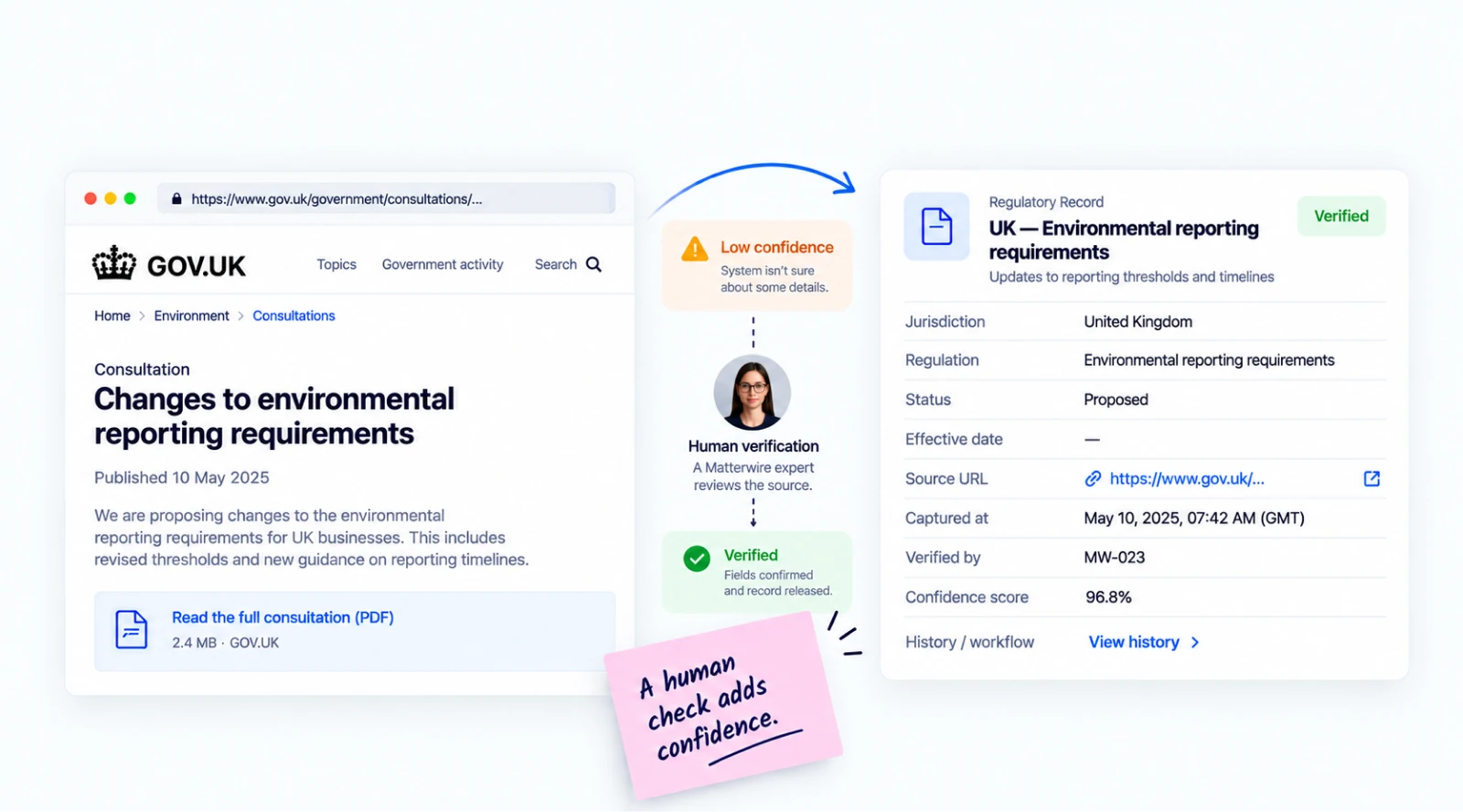Open the Consultations breadcrumb link
Viewport: 1463px width, 812px height.
click(x=294, y=315)
